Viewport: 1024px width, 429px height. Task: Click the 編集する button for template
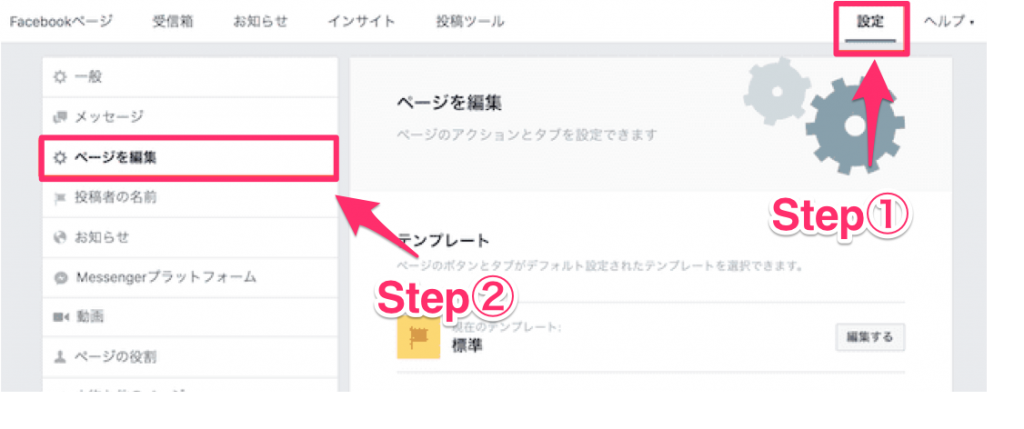pyautogui.click(x=870, y=338)
